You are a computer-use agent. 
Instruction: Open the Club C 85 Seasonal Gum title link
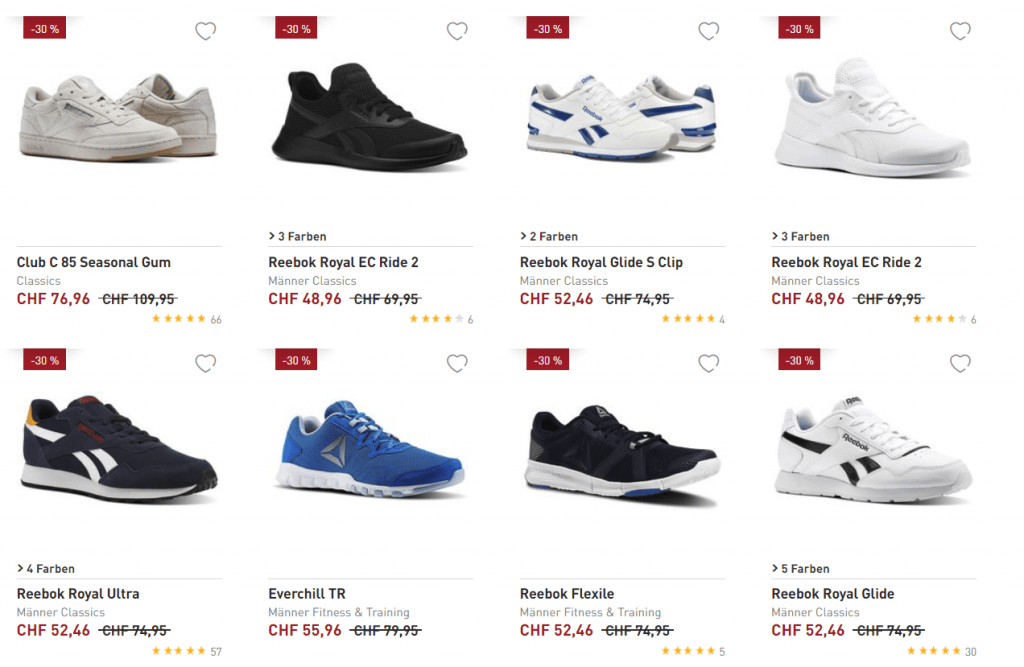(94, 262)
